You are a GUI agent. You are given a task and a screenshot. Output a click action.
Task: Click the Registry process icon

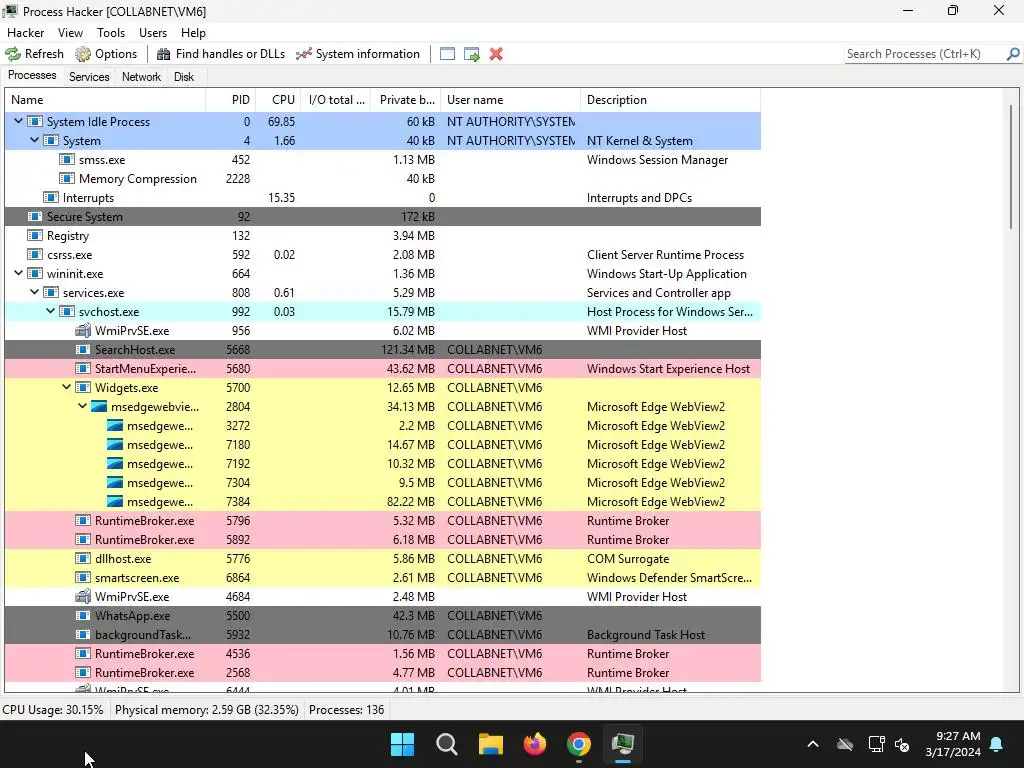pyautogui.click(x=35, y=235)
